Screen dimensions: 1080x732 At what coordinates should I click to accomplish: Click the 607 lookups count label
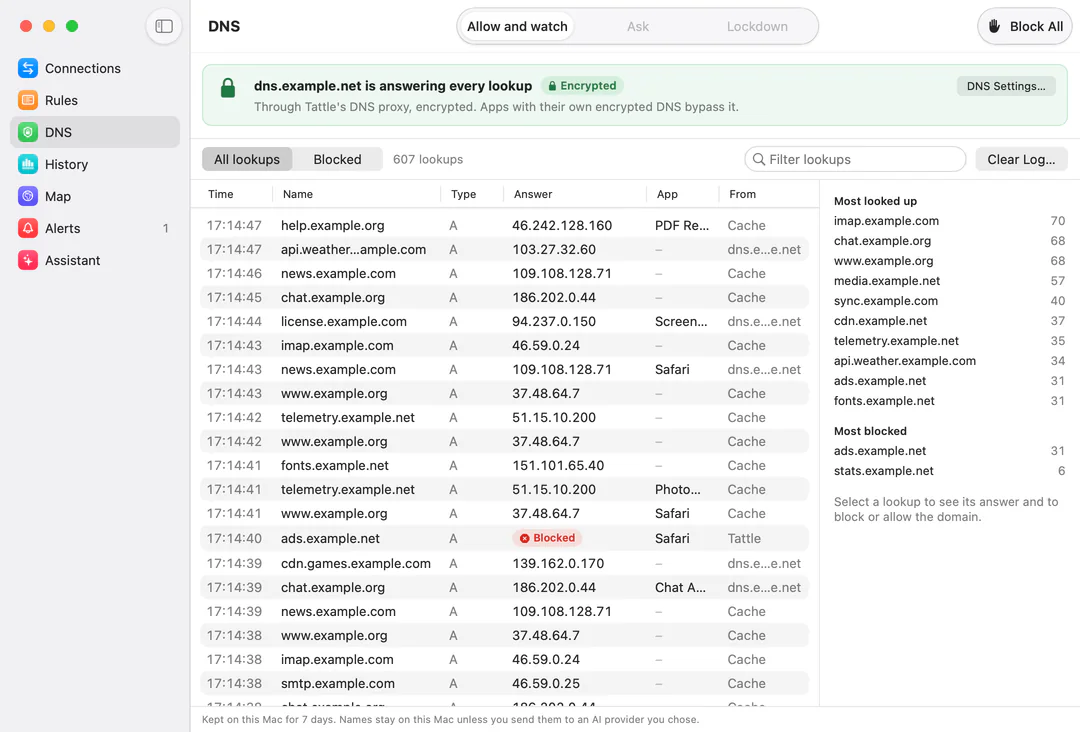428,159
